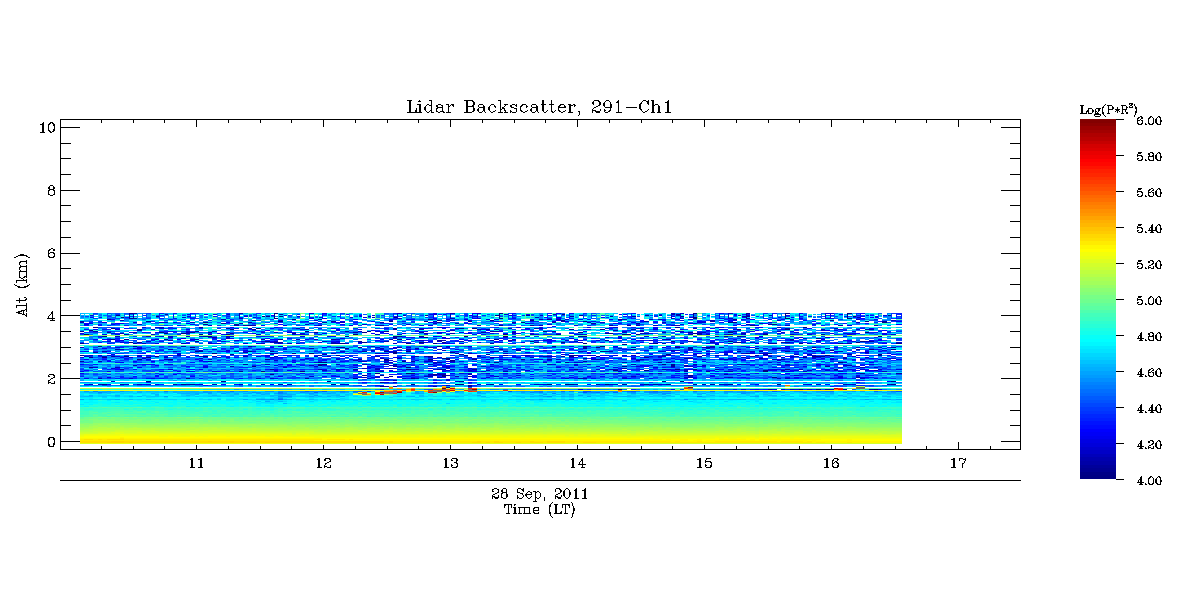Click the "Time (LT)" x-axis label
The width and height of the screenshot is (1200, 600).
point(540,509)
